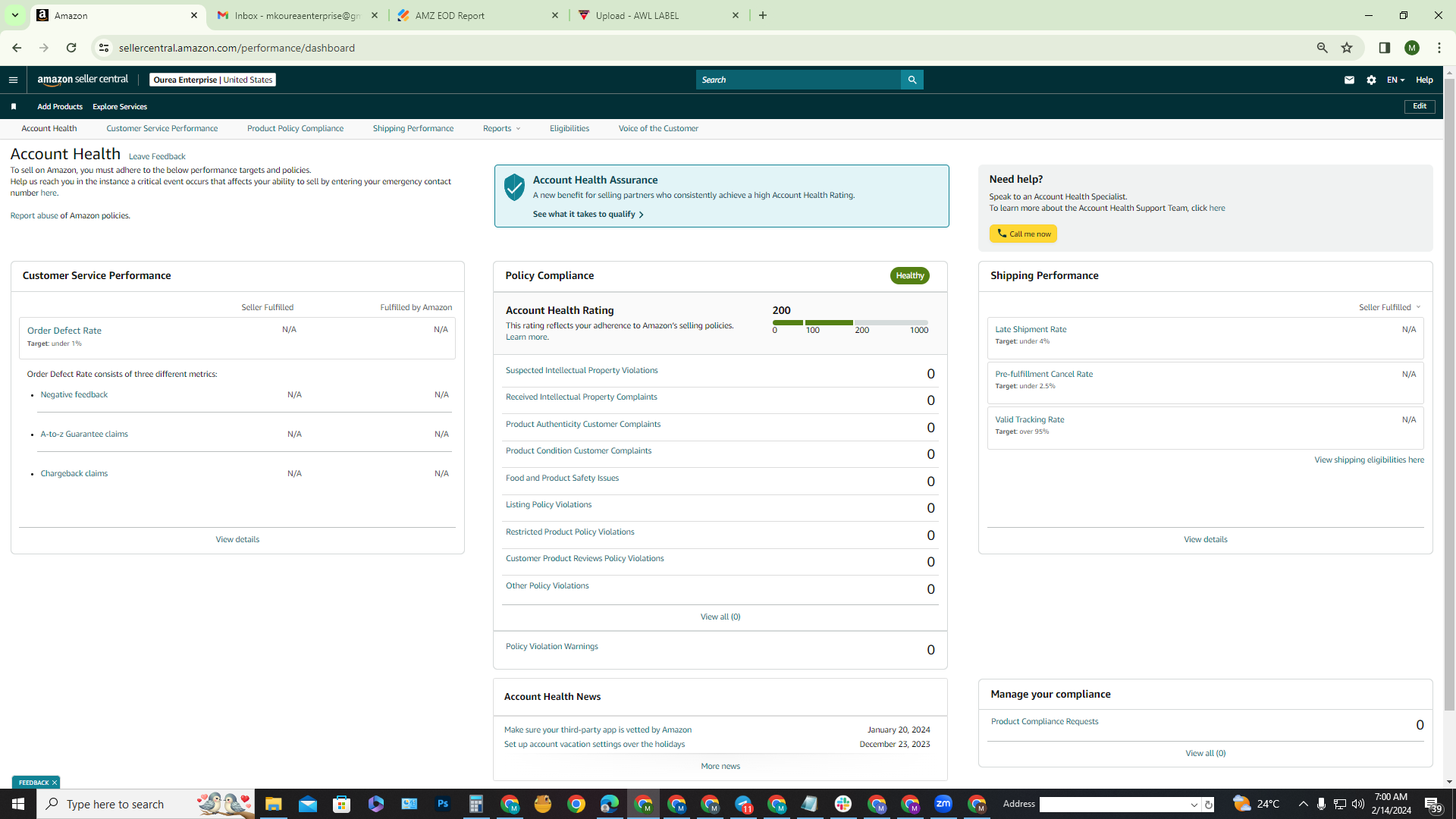
Task: Open Product Compliance Requests link
Action: pos(1044,721)
